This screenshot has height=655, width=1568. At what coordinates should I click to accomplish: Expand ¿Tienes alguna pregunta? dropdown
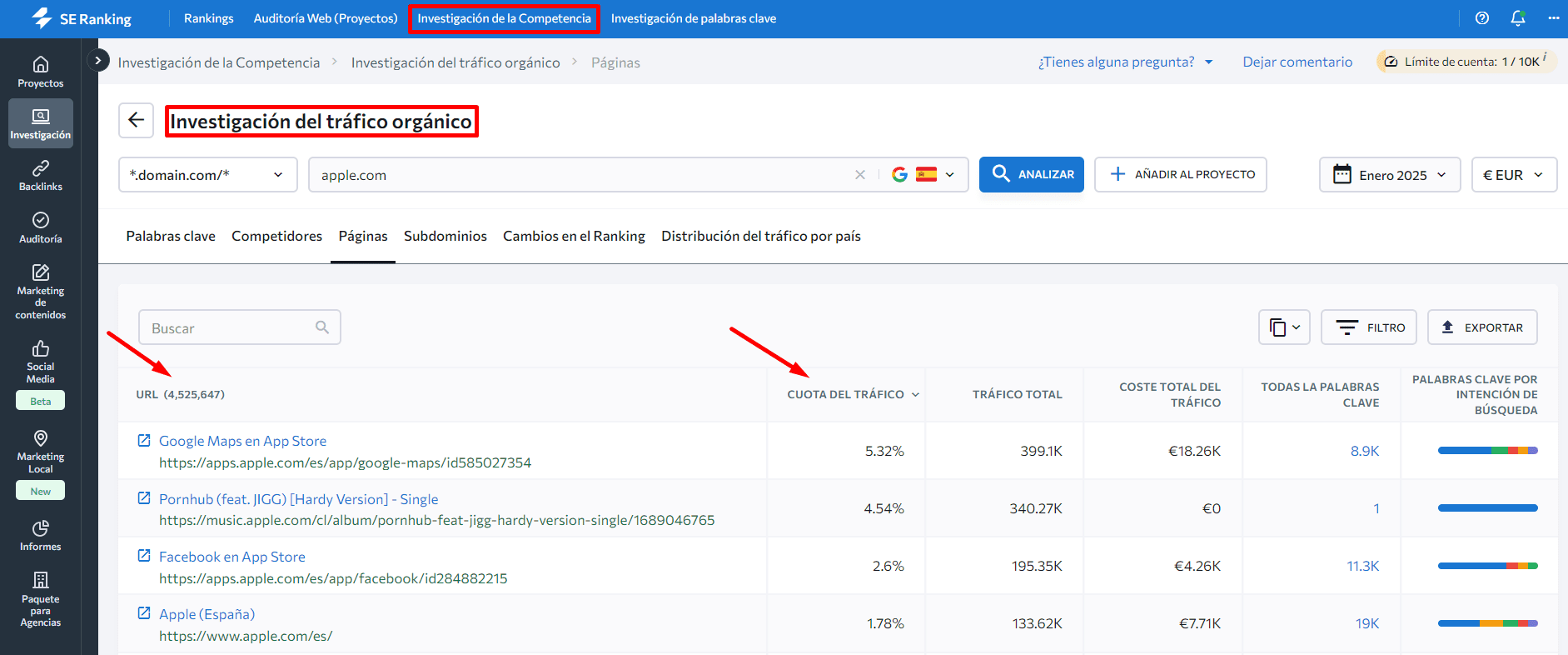coord(1125,62)
